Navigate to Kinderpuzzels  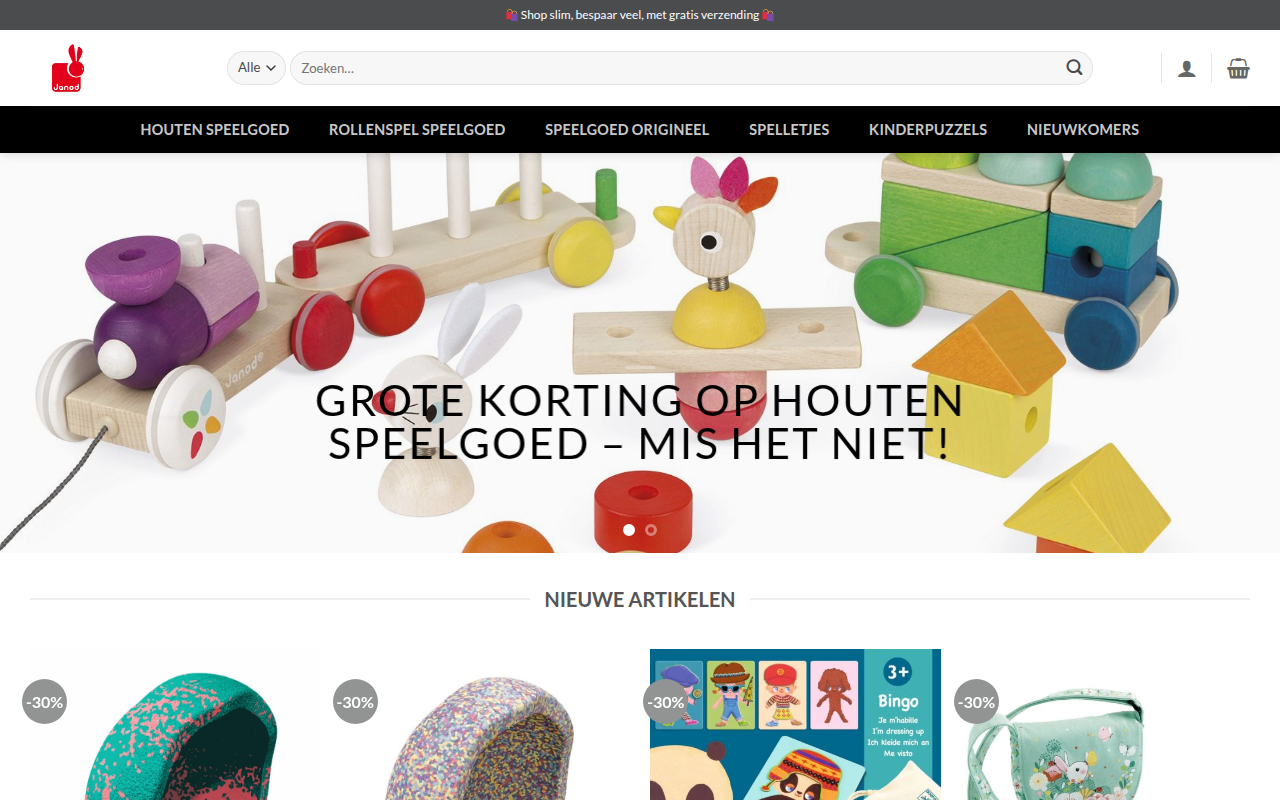(928, 129)
